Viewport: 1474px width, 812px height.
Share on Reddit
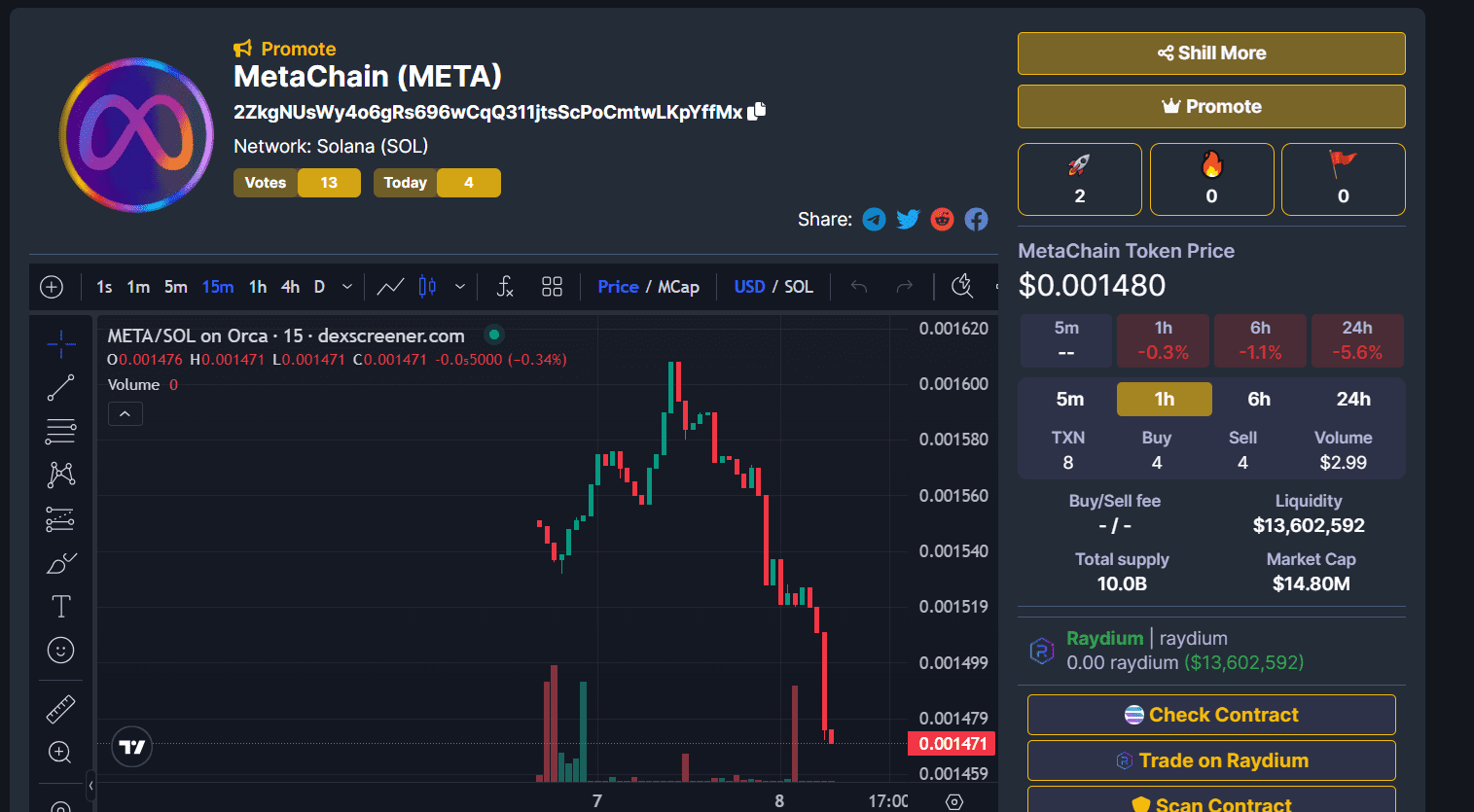point(942,219)
